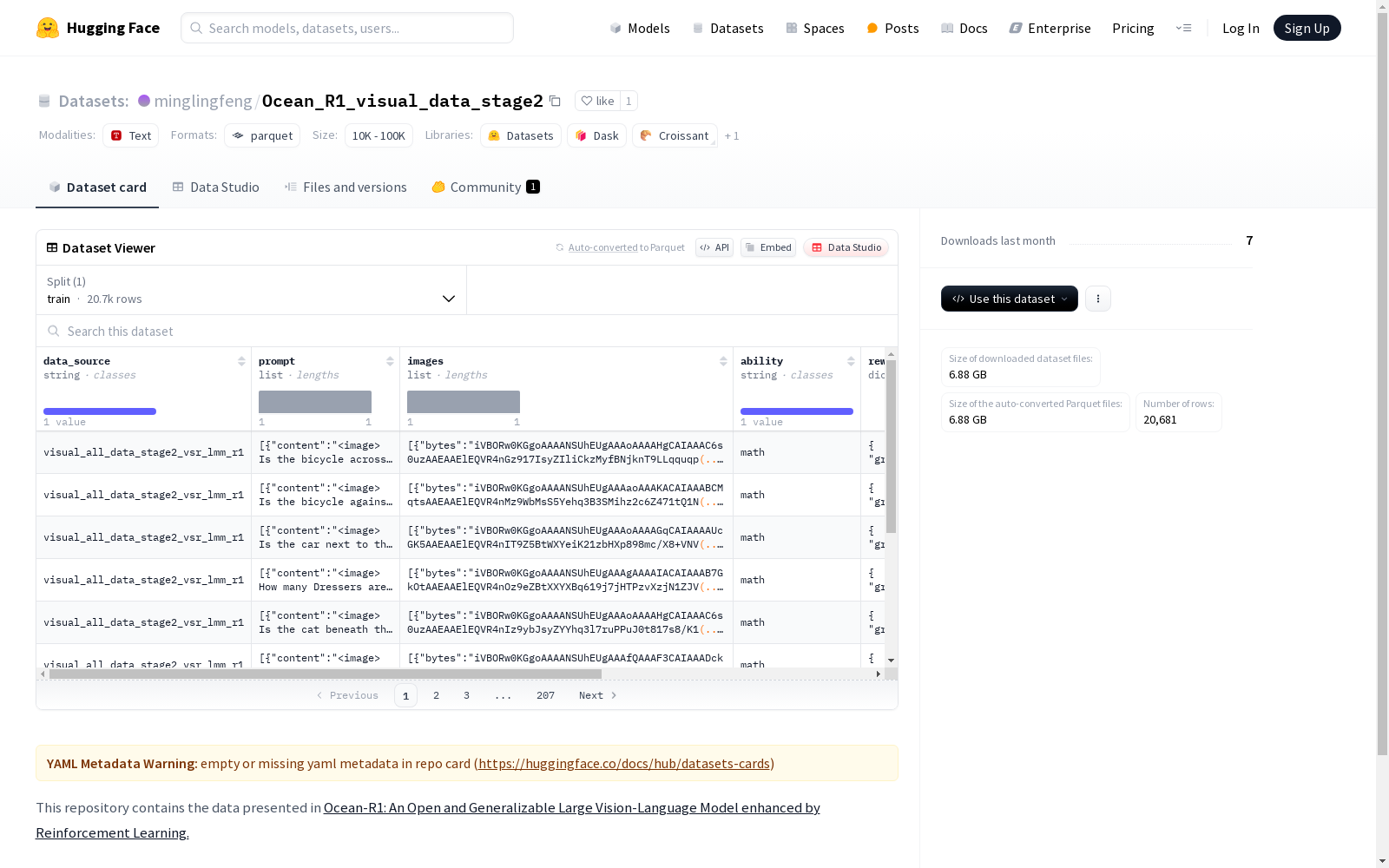Screen dimensions: 1389x868
Task: Click the Log In link
Action: click(1241, 28)
